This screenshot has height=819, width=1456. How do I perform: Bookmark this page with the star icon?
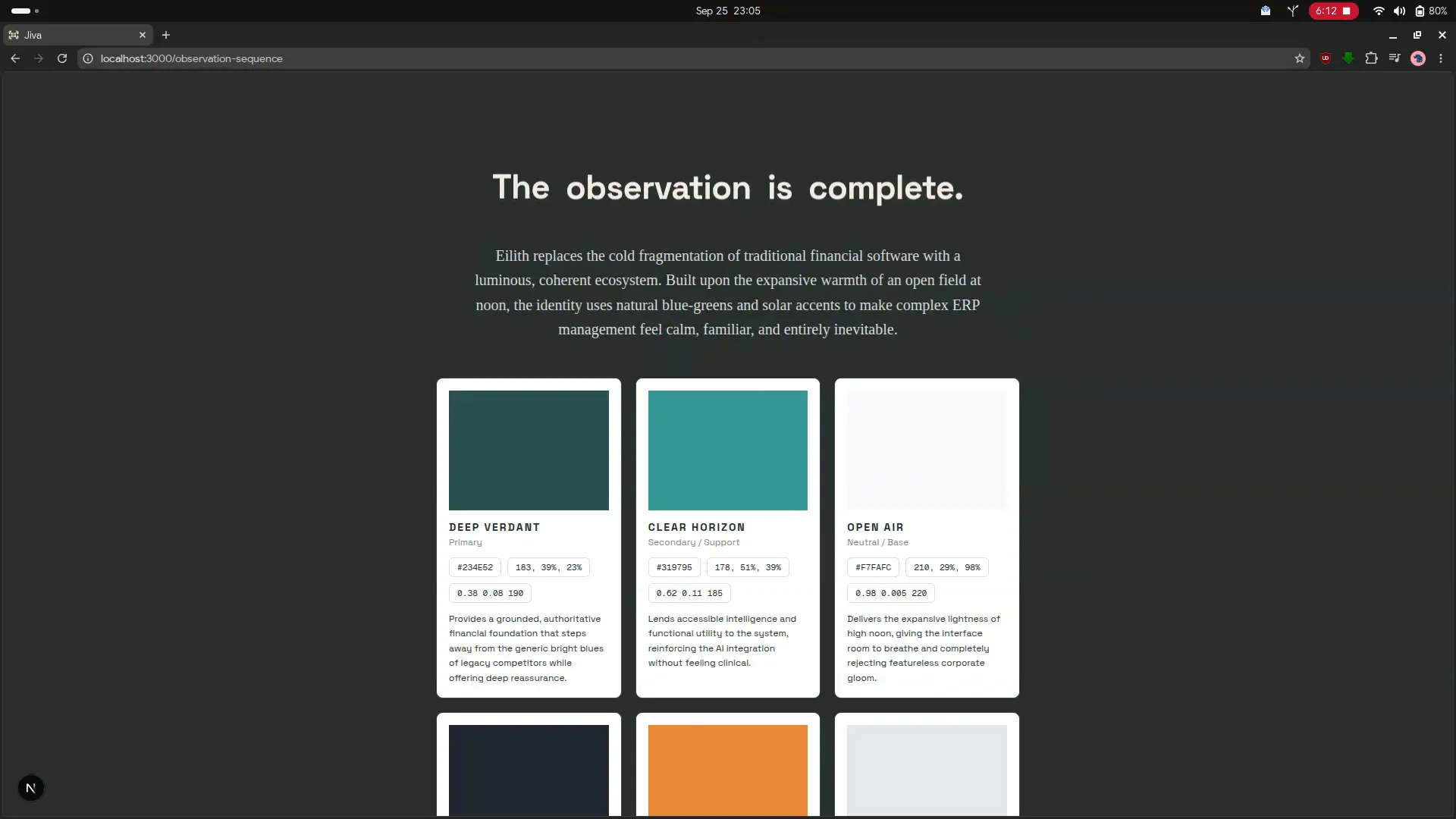[x=1300, y=58]
